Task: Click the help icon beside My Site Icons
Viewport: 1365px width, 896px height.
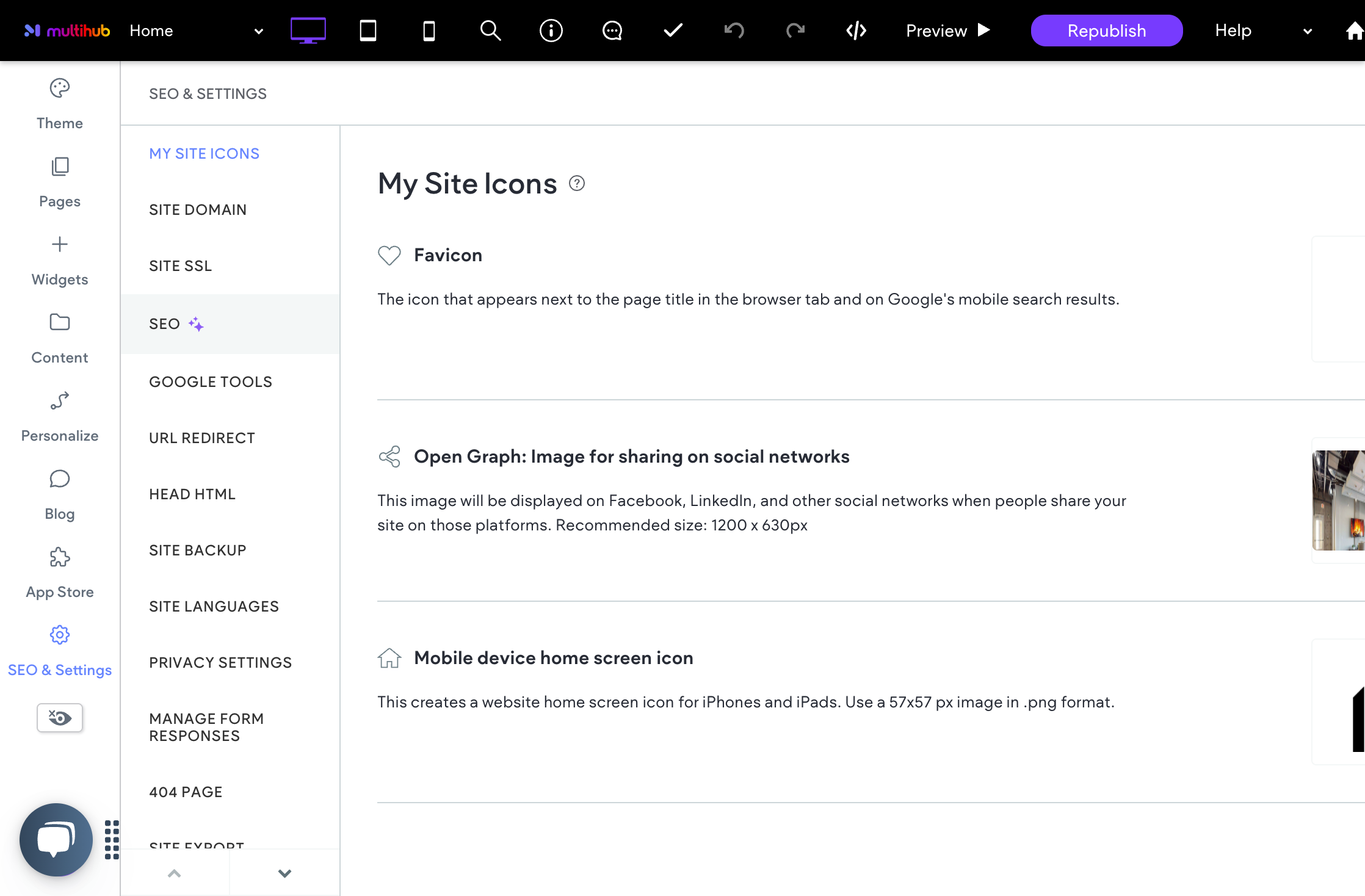Action: click(577, 183)
